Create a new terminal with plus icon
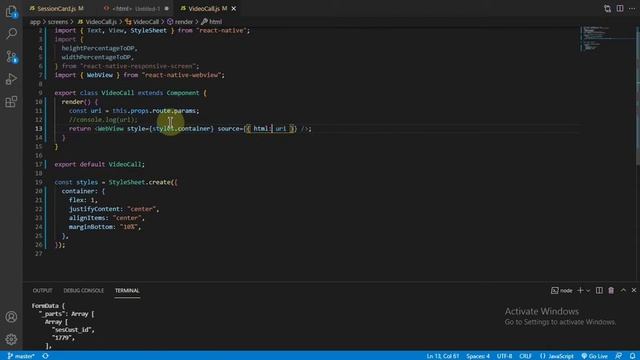Image resolution: width=640 pixels, height=360 pixels. point(580,291)
